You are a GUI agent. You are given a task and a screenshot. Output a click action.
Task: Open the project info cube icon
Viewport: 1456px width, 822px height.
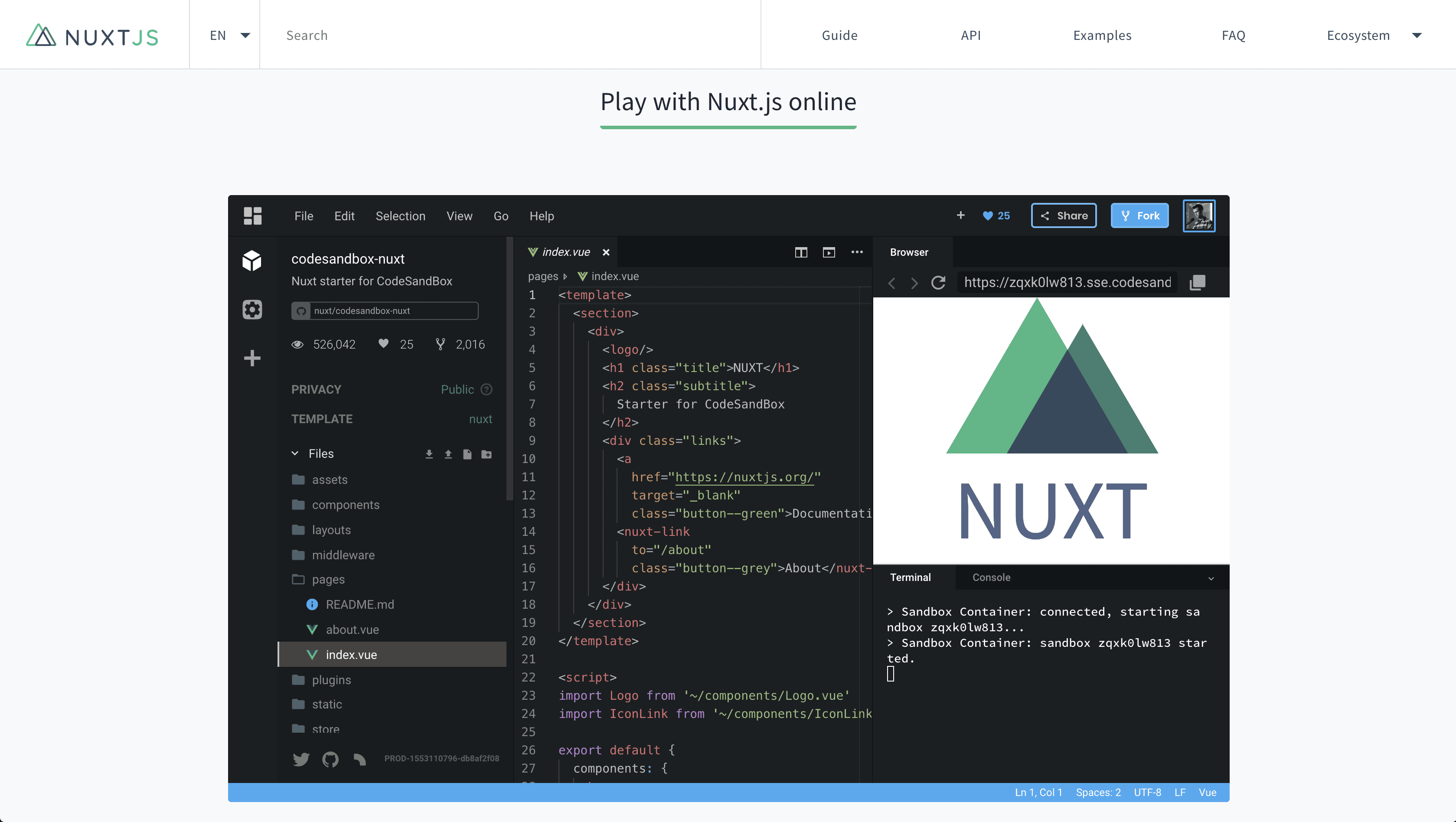pyautogui.click(x=252, y=261)
